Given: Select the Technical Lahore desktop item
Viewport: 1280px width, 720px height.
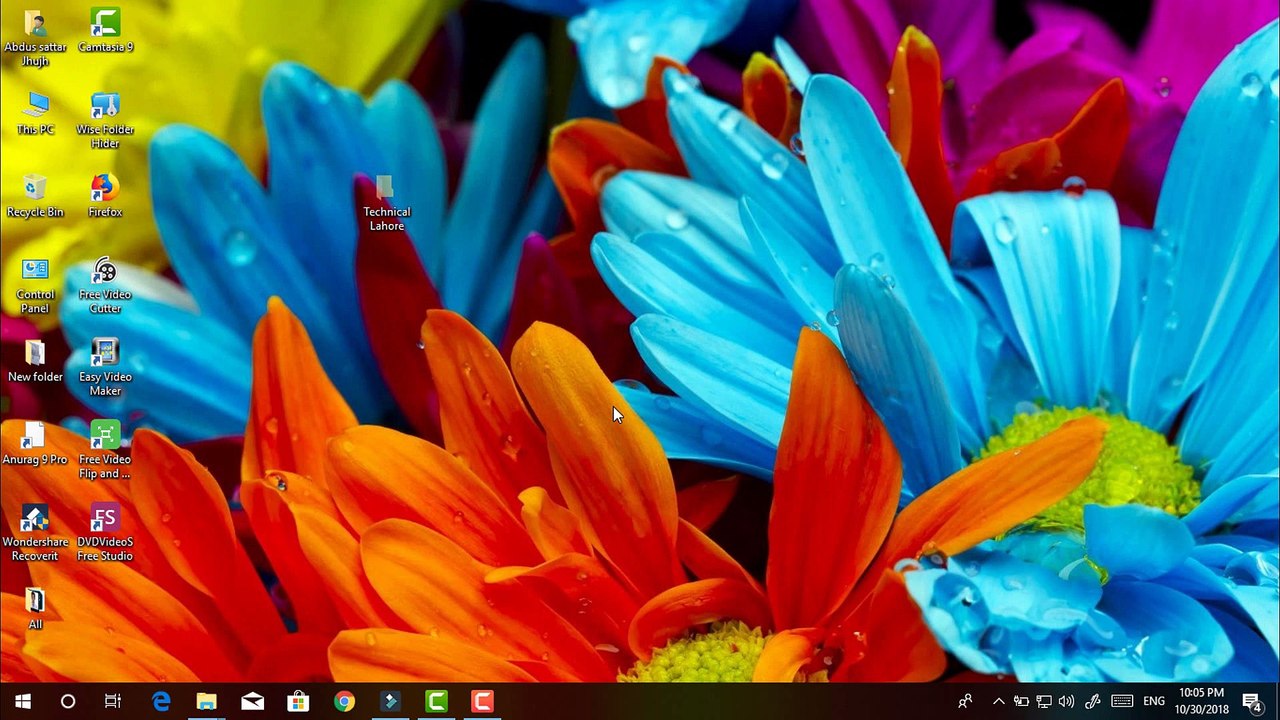Looking at the screenshot, I should click(x=386, y=203).
